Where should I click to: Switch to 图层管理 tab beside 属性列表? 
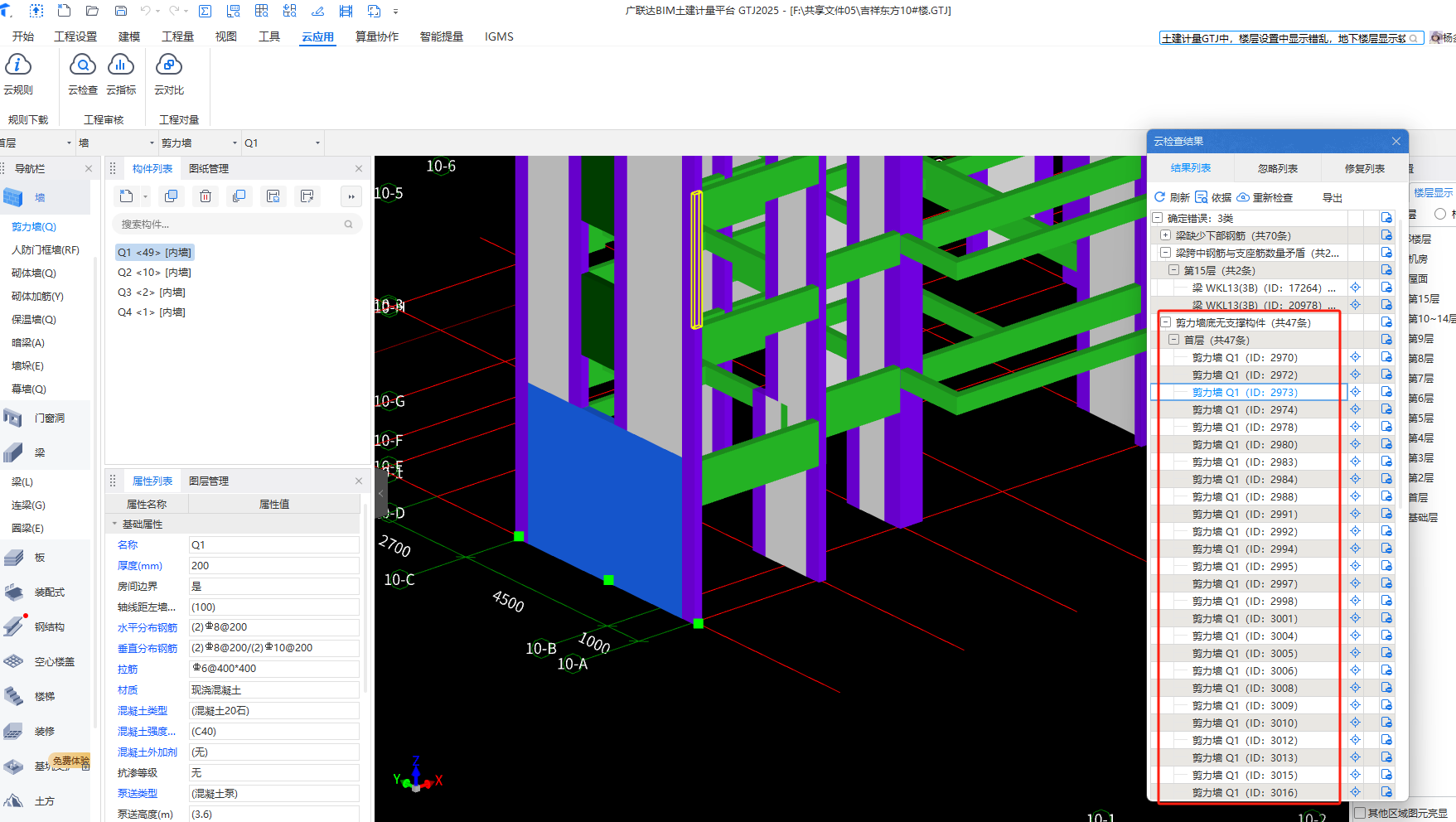[x=209, y=481]
